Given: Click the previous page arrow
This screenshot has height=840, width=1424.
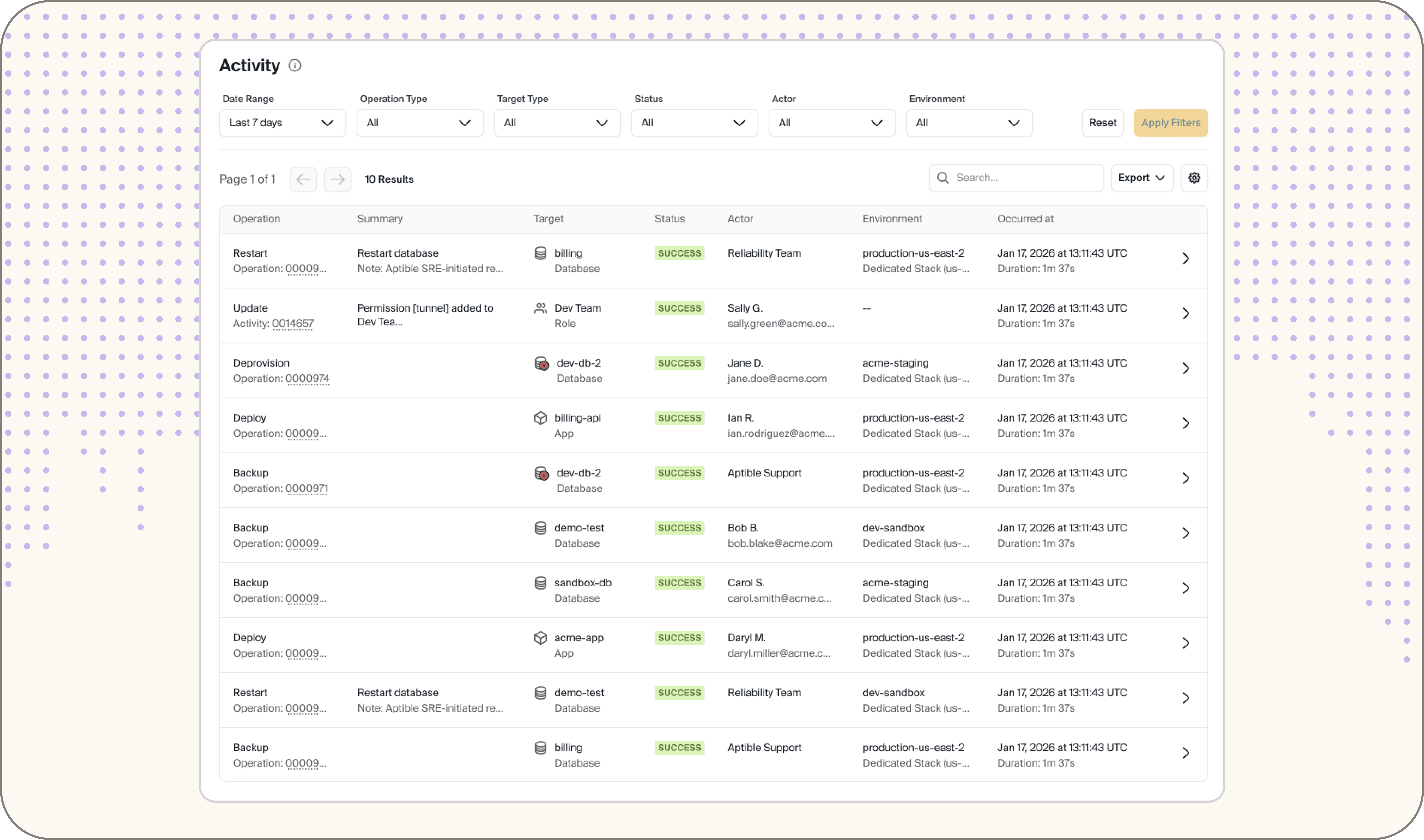Looking at the screenshot, I should click(303, 179).
